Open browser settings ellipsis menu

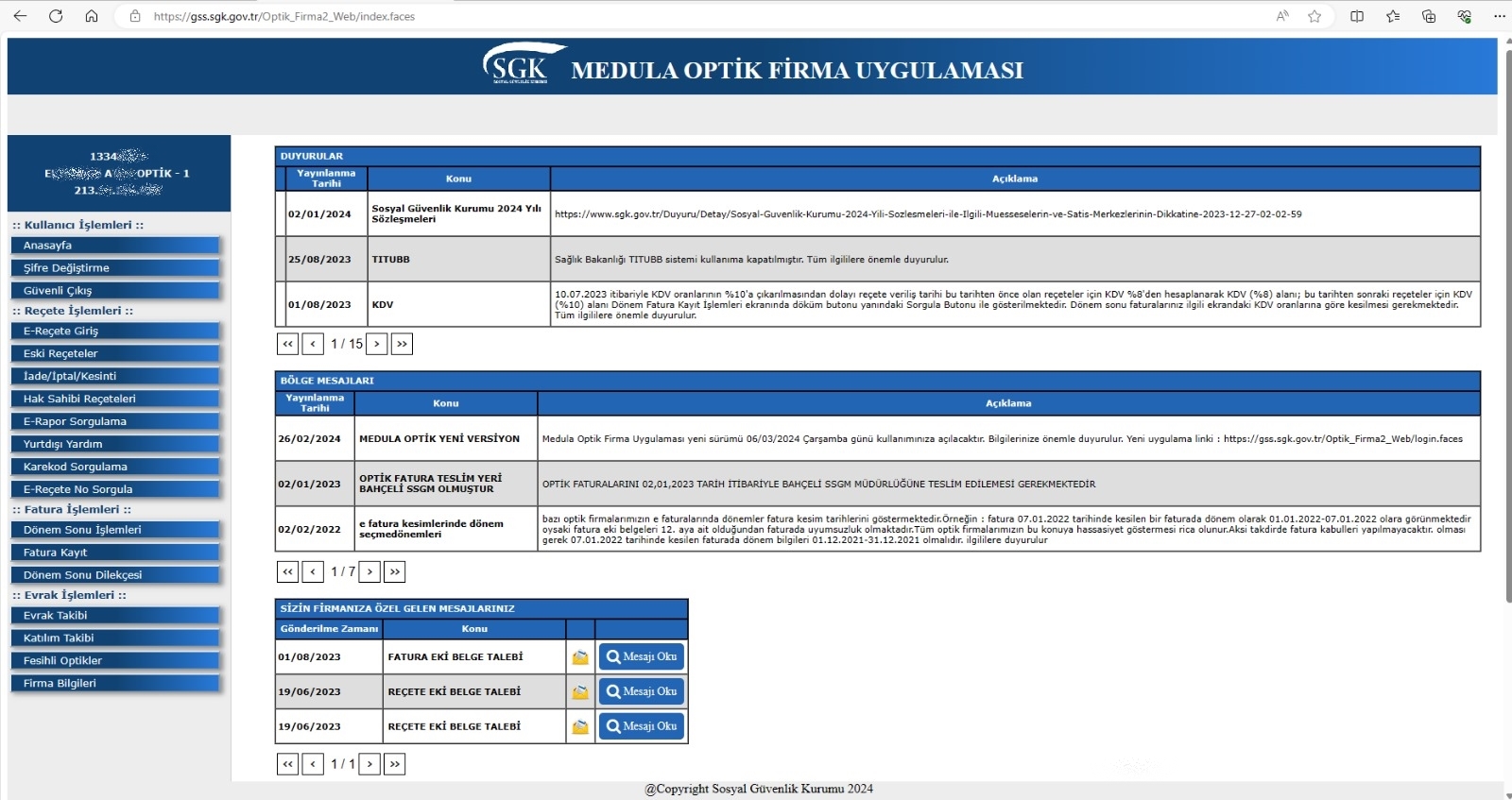1499,16
